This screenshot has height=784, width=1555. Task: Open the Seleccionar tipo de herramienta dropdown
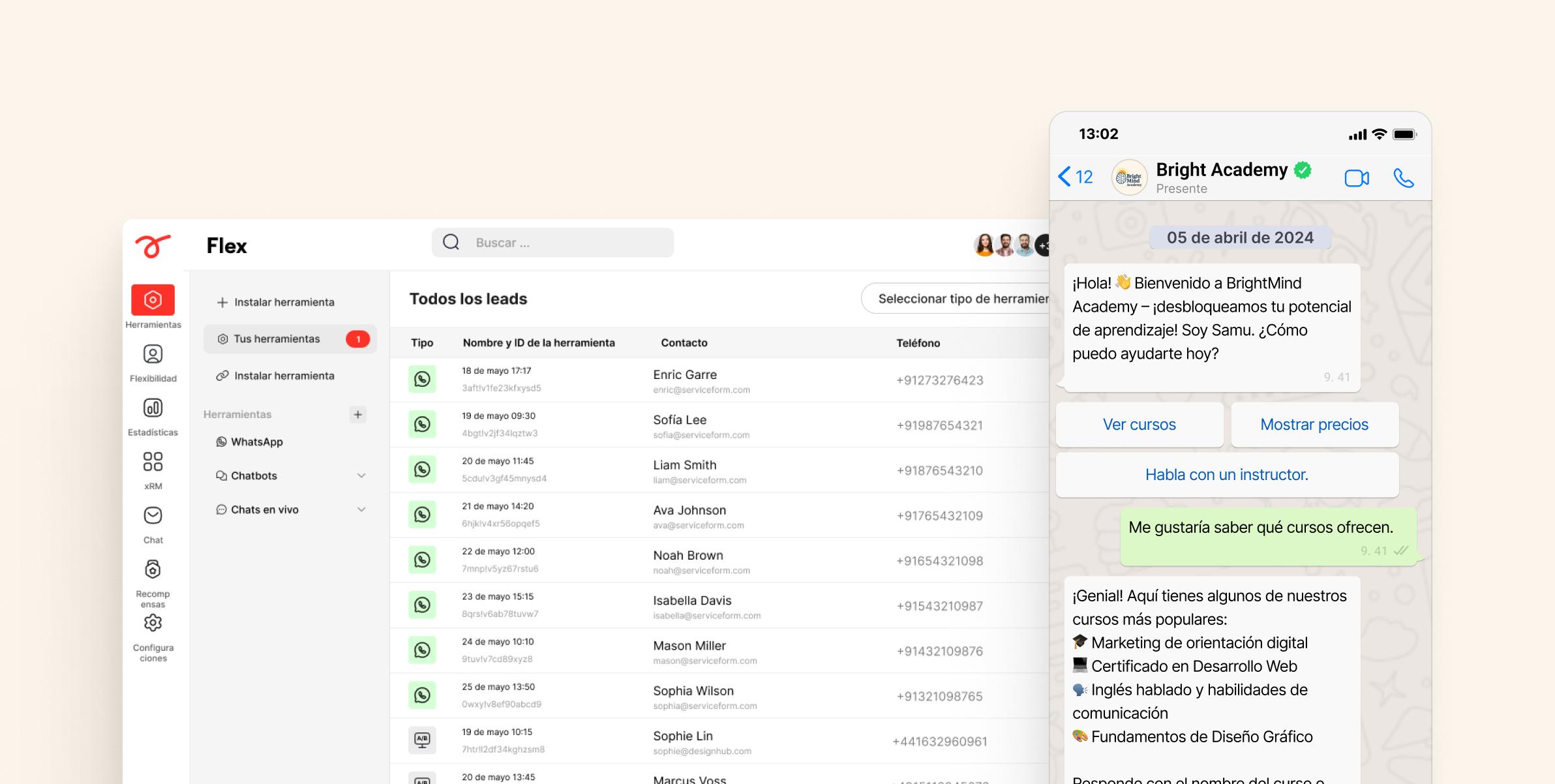pyautogui.click(x=956, y=299)
